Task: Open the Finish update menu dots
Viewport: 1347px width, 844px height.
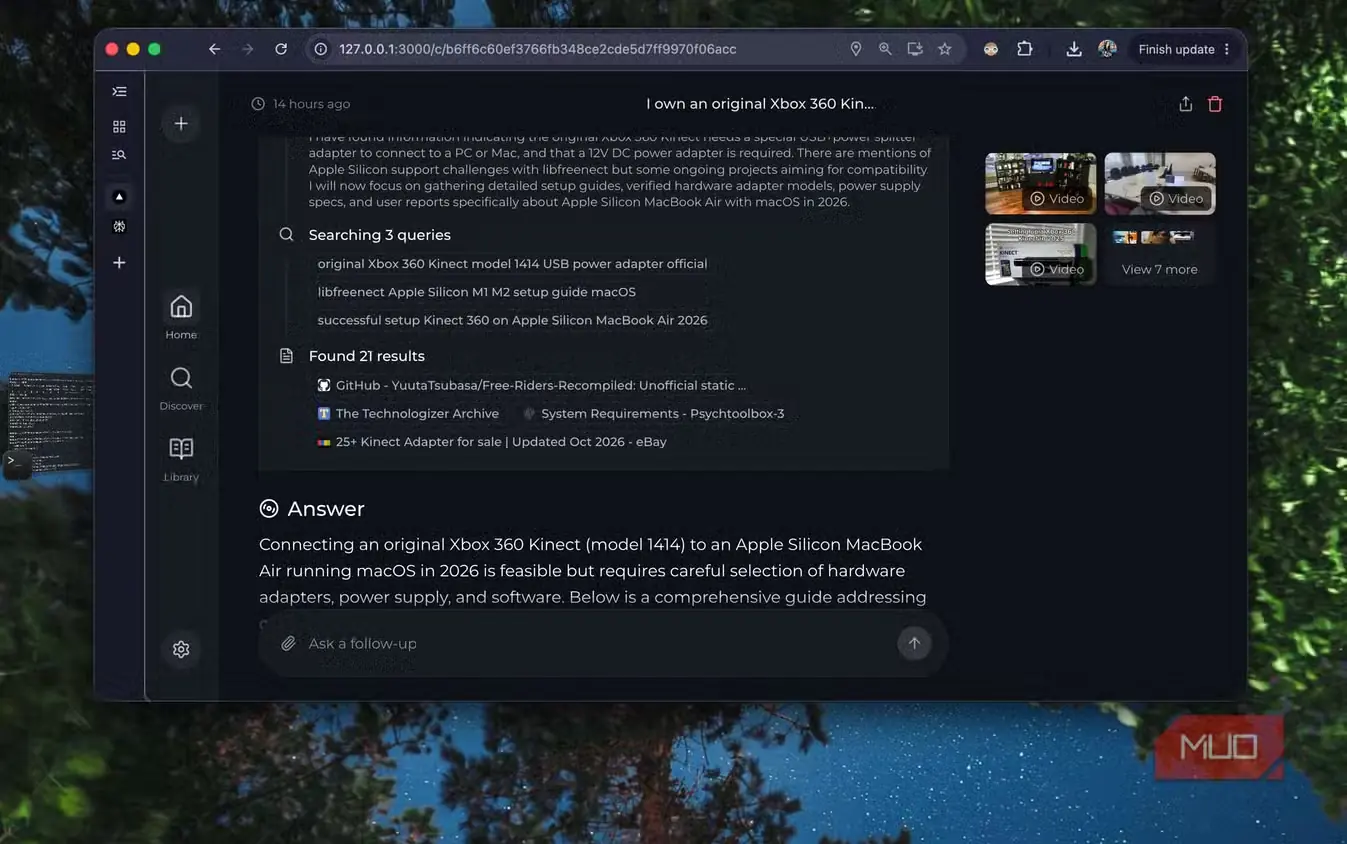Action: 1227,49
